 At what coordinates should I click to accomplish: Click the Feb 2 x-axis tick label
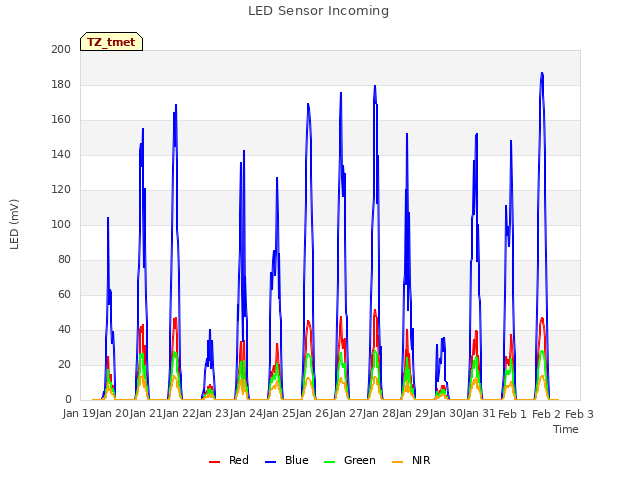(546, 414)
